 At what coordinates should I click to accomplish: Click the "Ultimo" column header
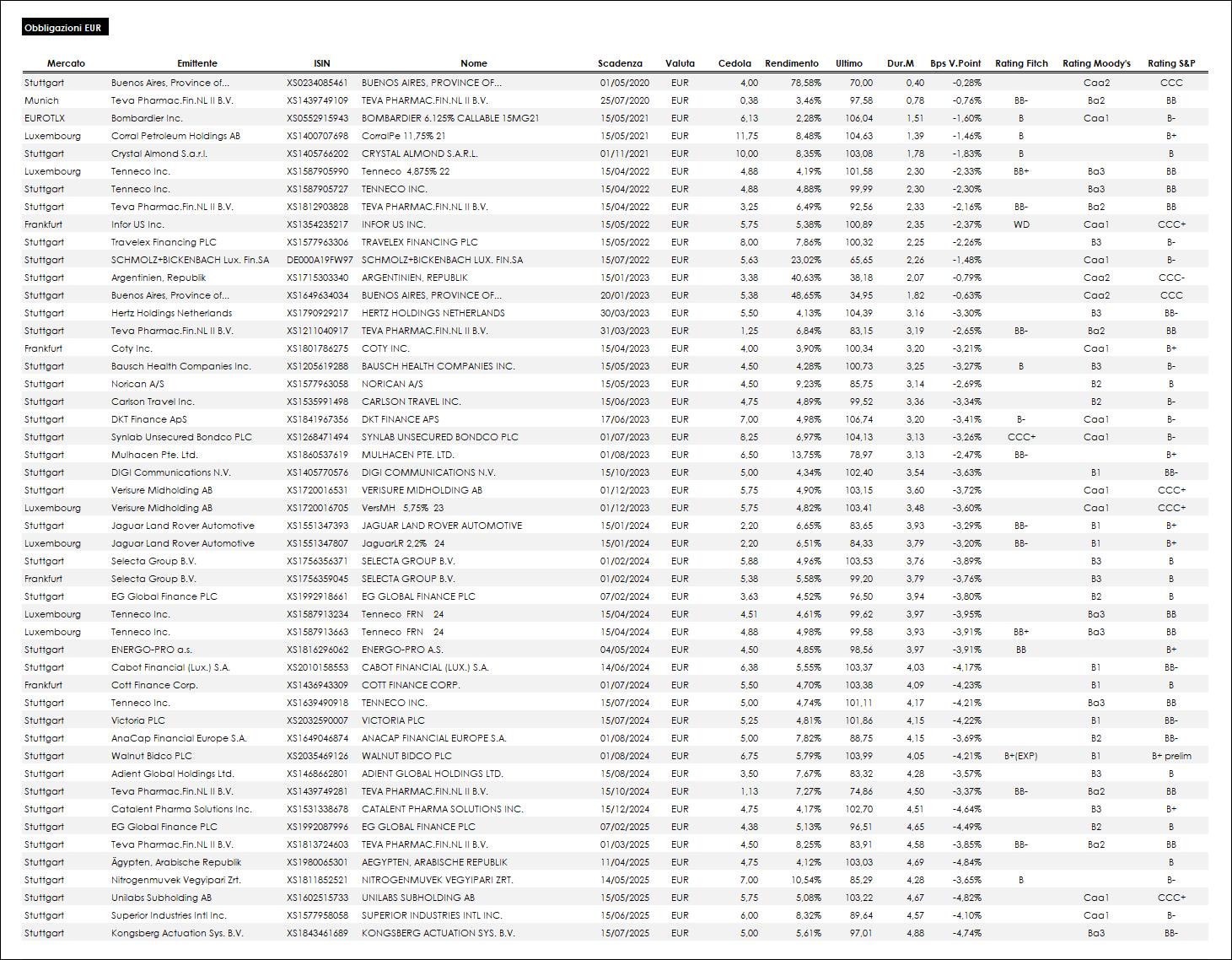pyautogui.click(x=849, y=63)
